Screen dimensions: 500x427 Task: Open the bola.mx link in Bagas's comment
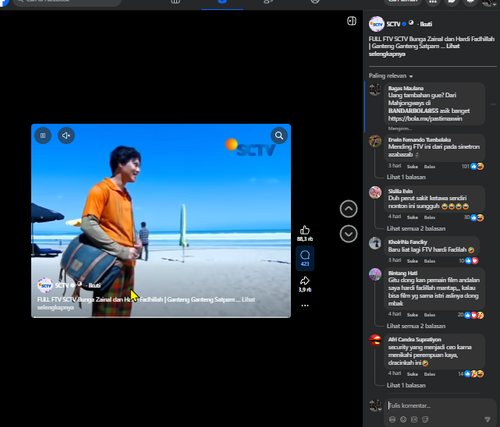click(425, 119)
